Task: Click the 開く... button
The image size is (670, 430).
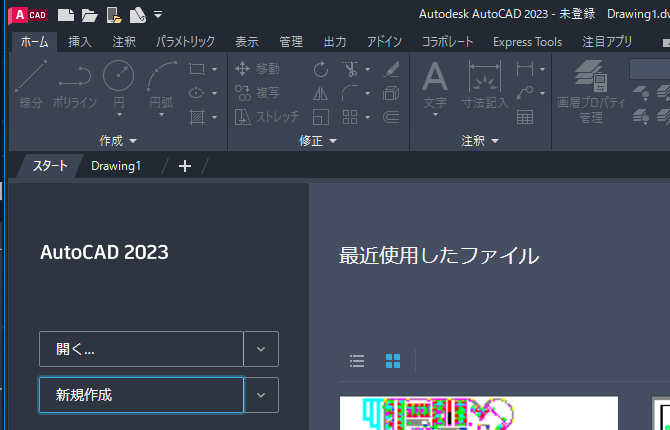Action: [141, 349]
